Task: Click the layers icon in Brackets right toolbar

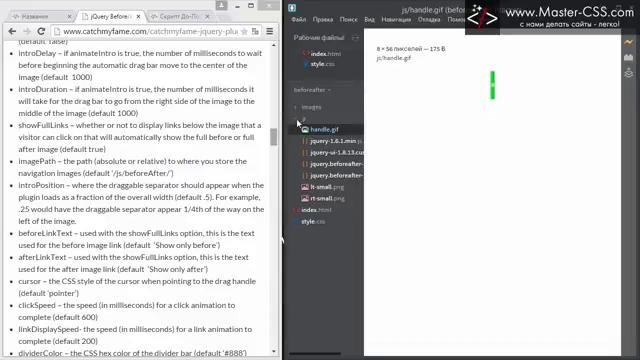Action: [629, 73]
